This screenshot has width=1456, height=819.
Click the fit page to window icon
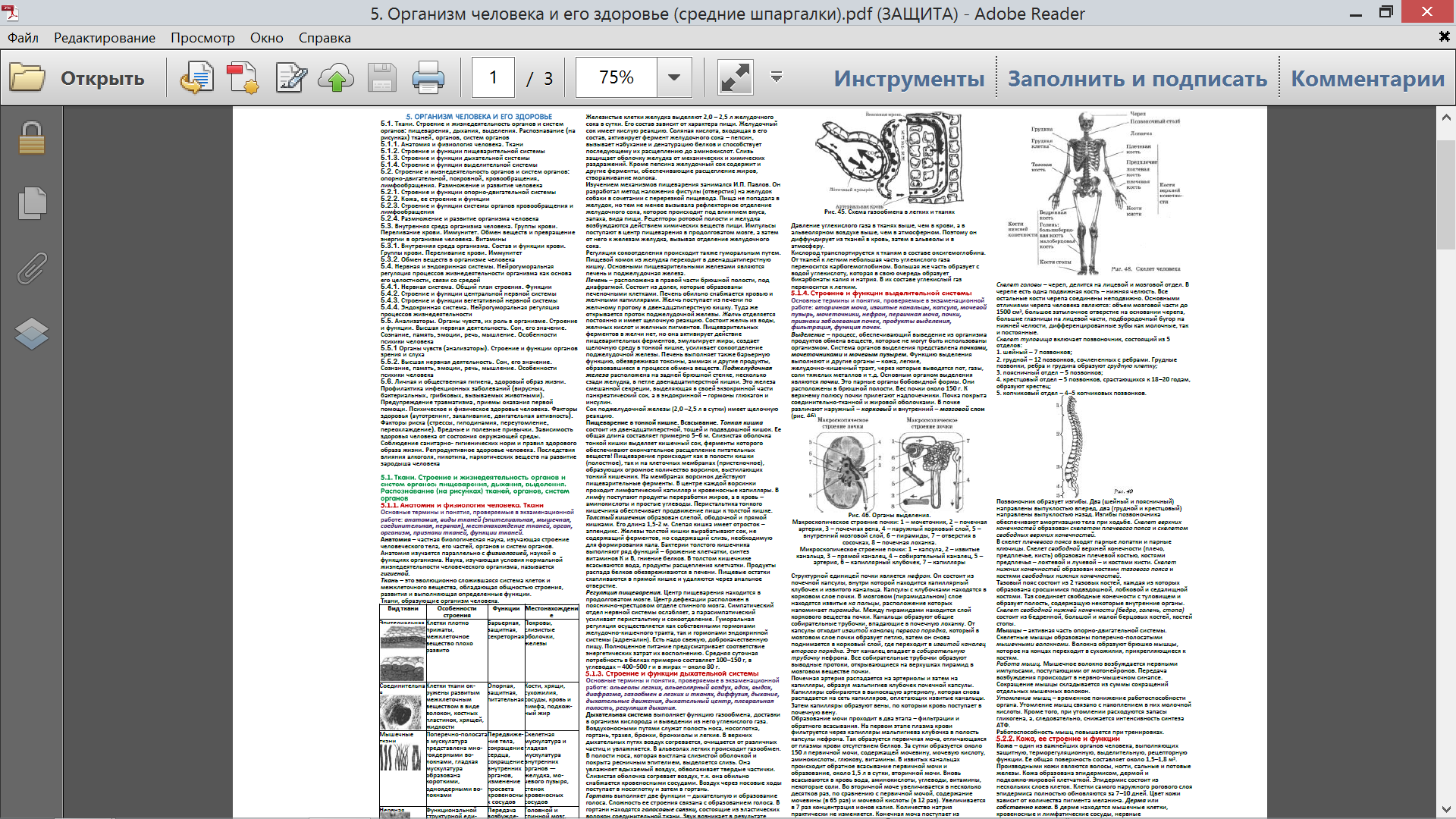tap(735, 77)
